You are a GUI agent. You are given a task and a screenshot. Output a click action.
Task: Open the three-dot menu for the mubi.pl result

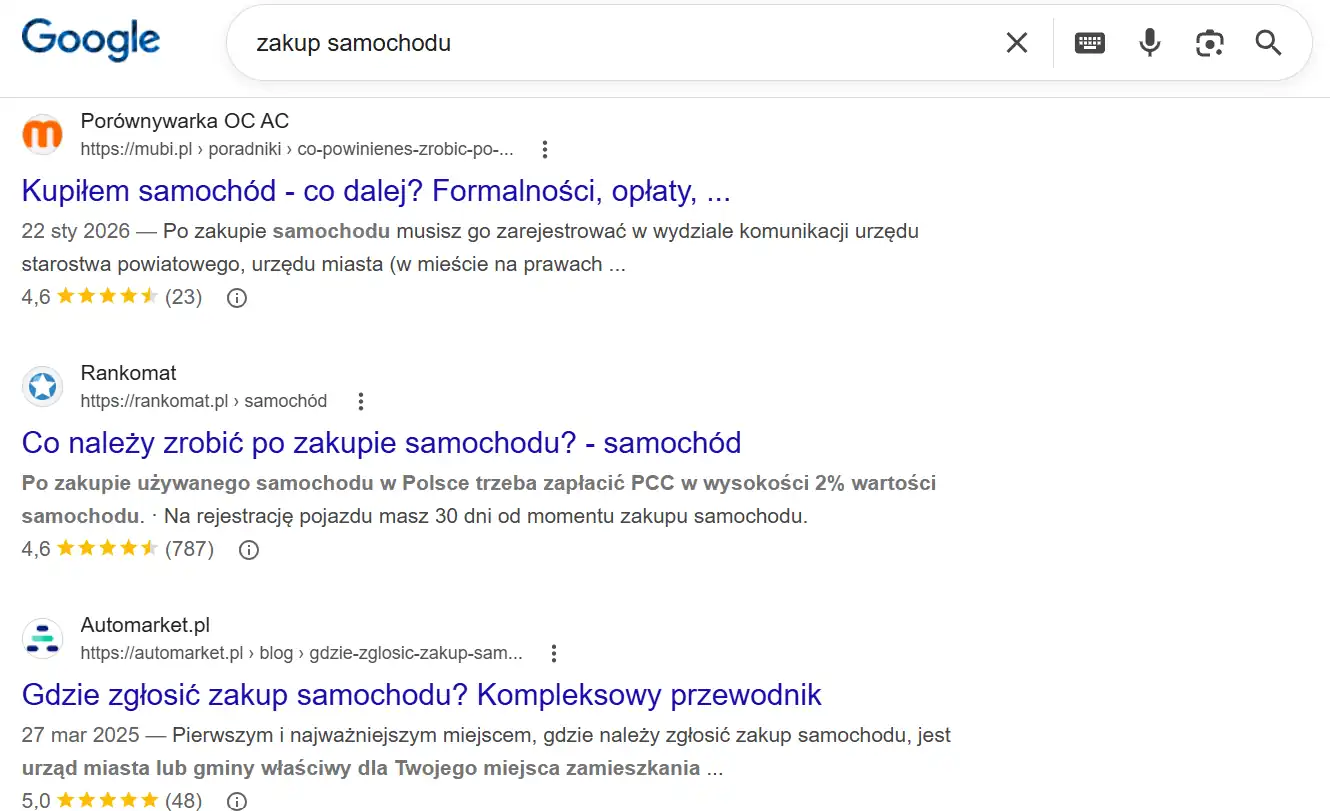point(545,148)
